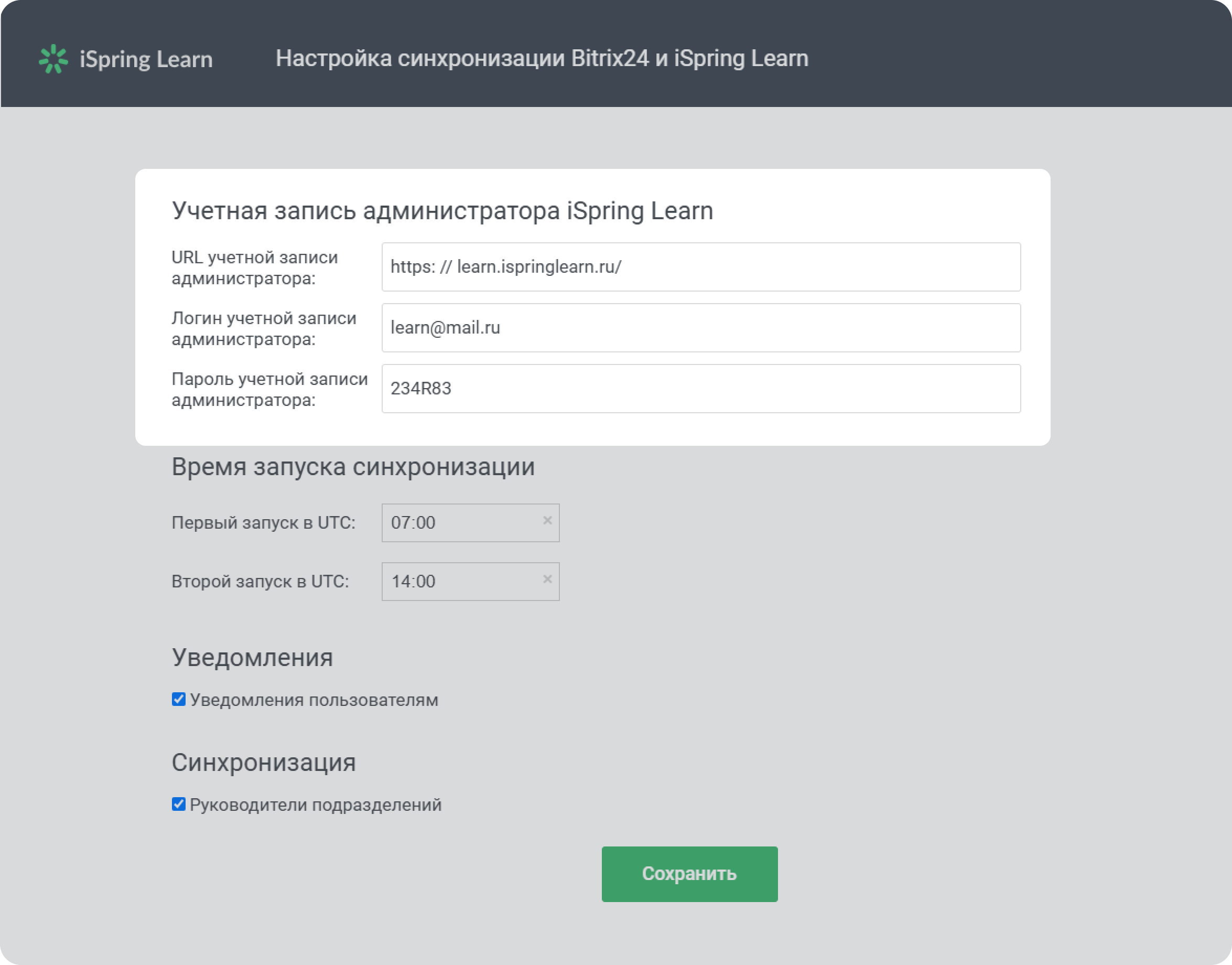1232x965 pixels.
Task: Clear the first launch time 07:00
Action: click(x=547, y=520)
